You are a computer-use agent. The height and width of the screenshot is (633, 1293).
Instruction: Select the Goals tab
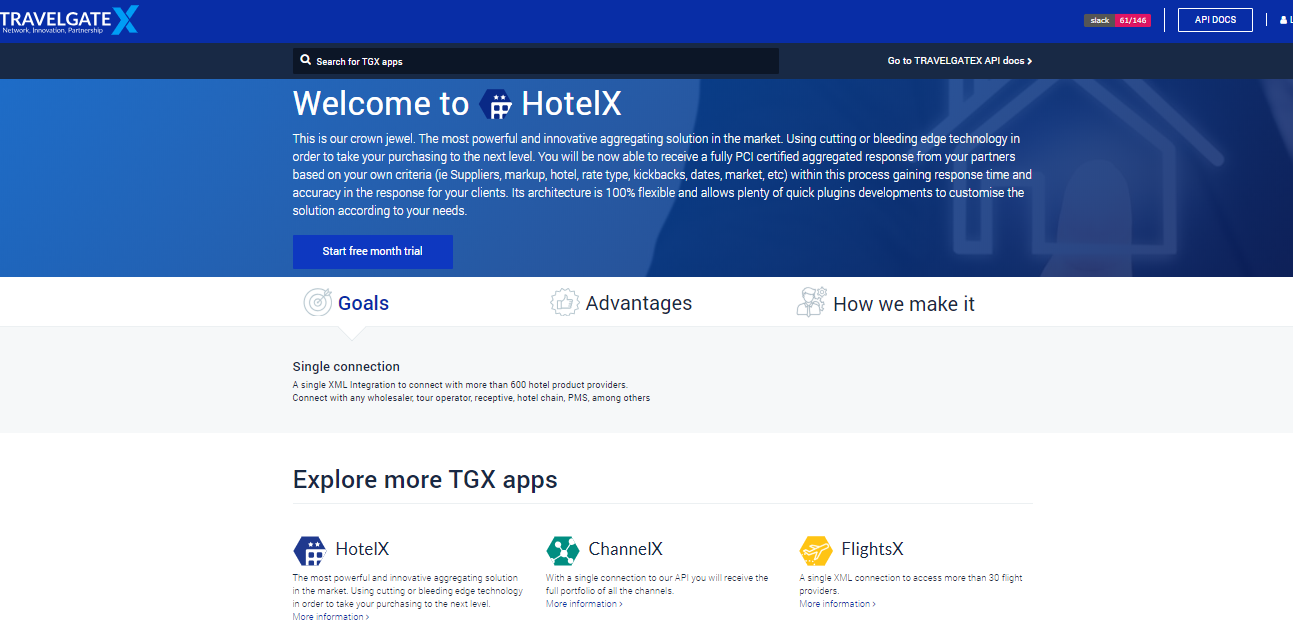tap(346, 303)
